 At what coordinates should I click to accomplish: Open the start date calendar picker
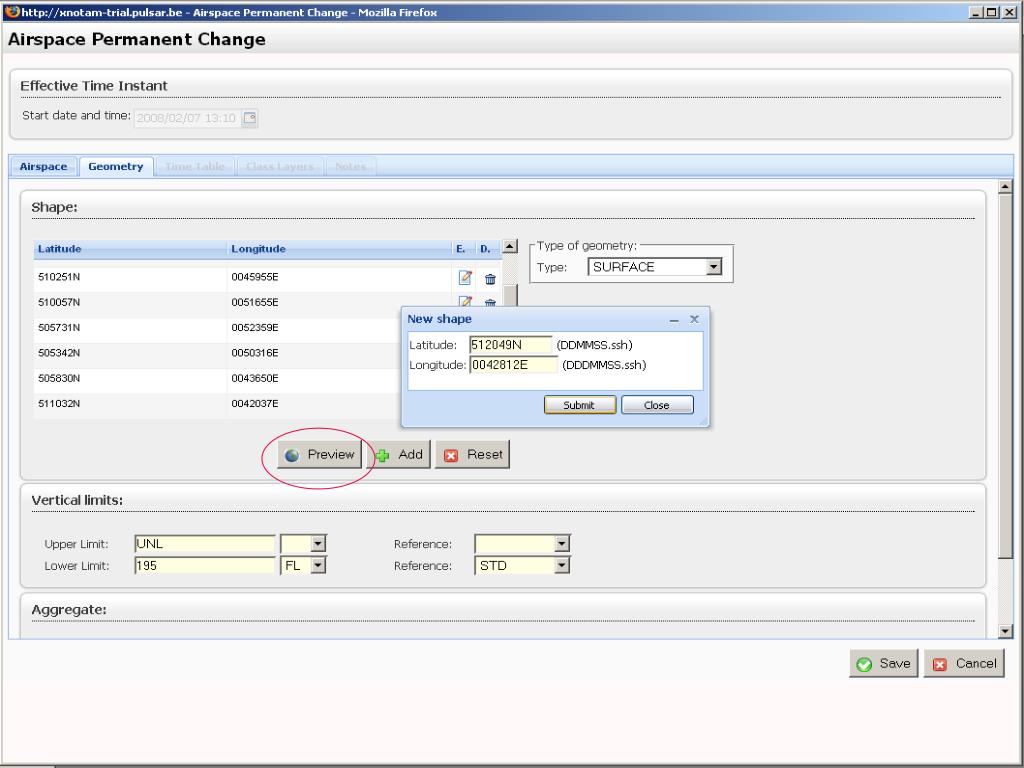pyautogui.click(x=250, y=118)
